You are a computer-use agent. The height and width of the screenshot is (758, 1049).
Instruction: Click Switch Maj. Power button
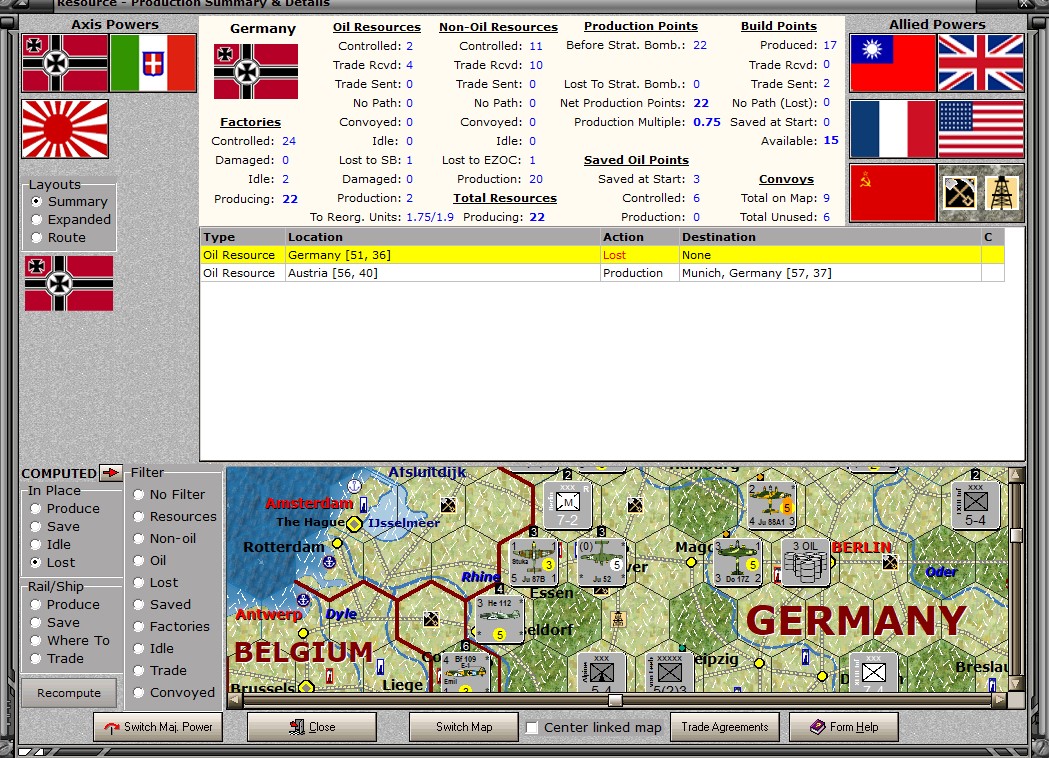[159, 727]
